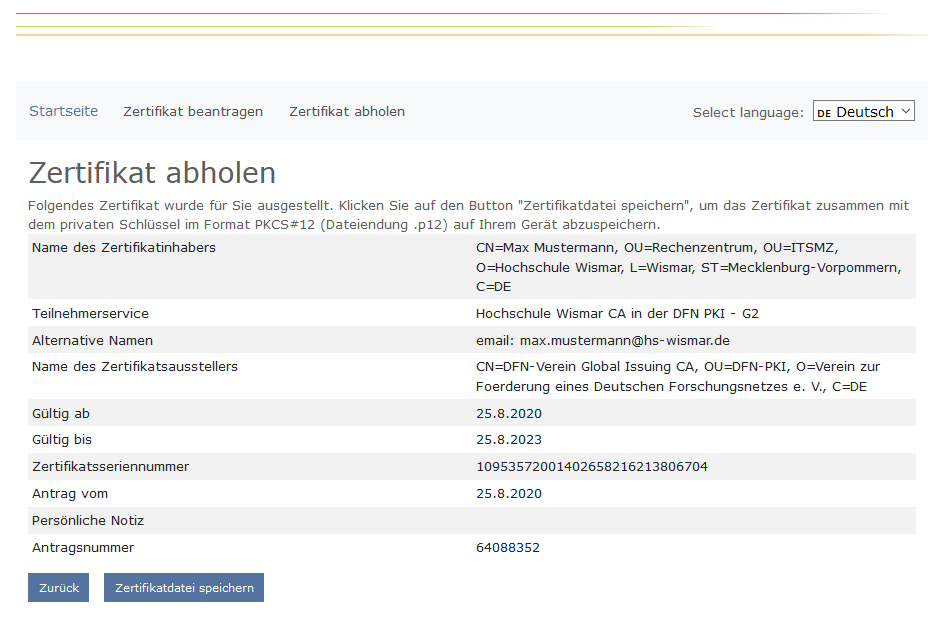The height and width of the screenshot is (625, 950).
Task: Click the Zertifikat abholen page heading
Action: [152, 173]
